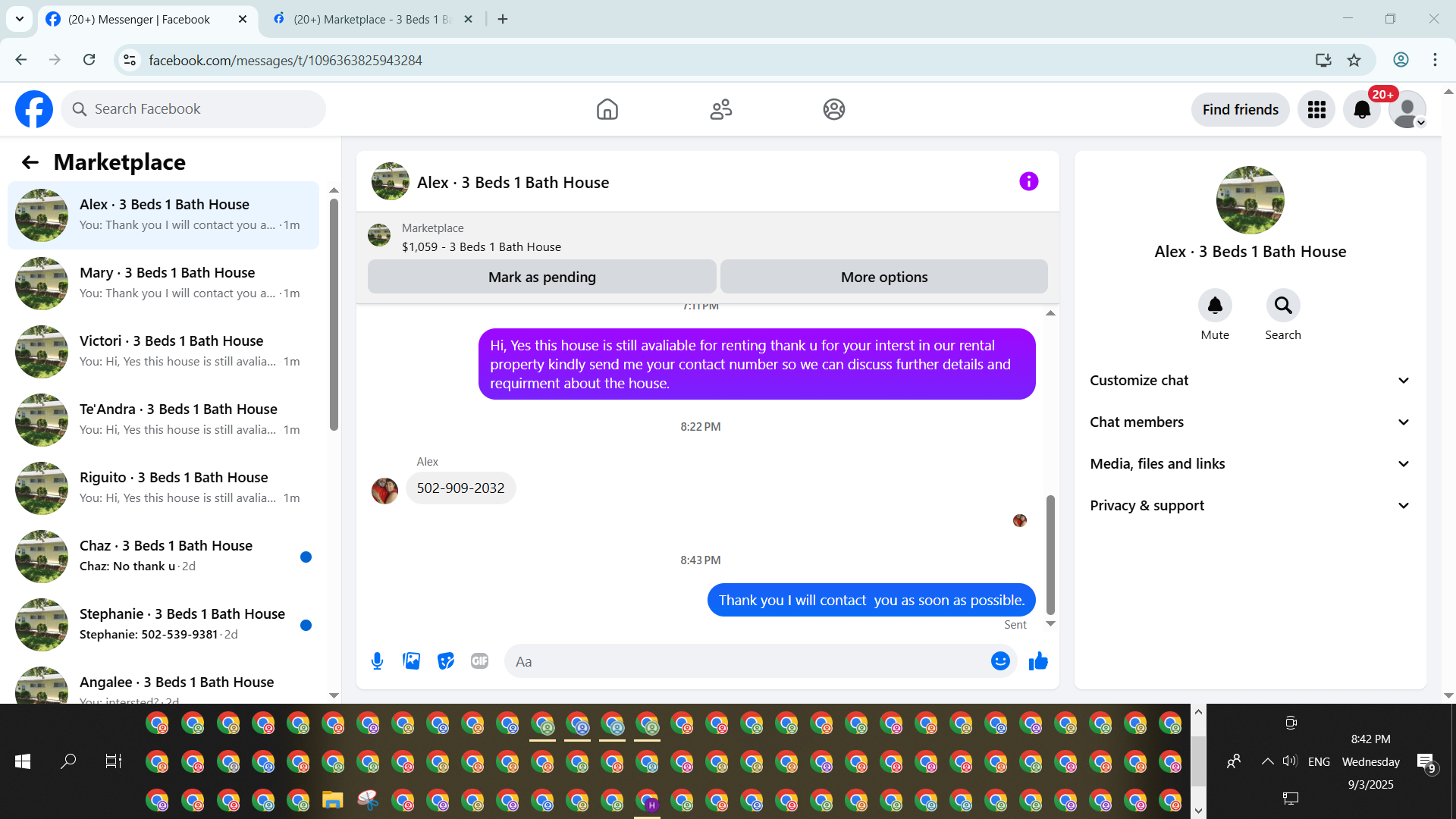Close the Marketplace browser tab
The width and height of the screenshot is (1456, 819).
(468, 20)
